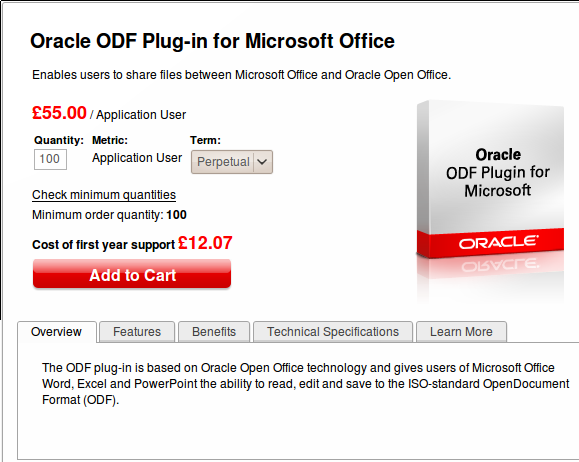Click the red ORACLE logo on product box
Image resolution: width=579 pixels, height=462 pixels.
(x=499, y=242)
